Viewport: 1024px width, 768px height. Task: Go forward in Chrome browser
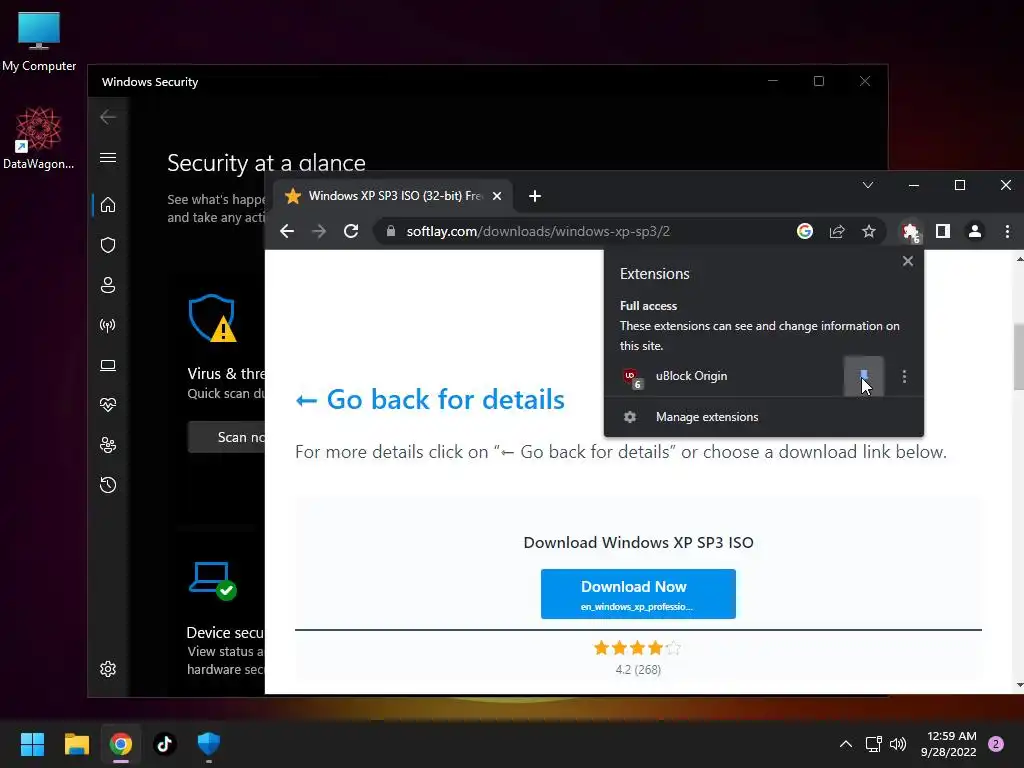[319, 231]
